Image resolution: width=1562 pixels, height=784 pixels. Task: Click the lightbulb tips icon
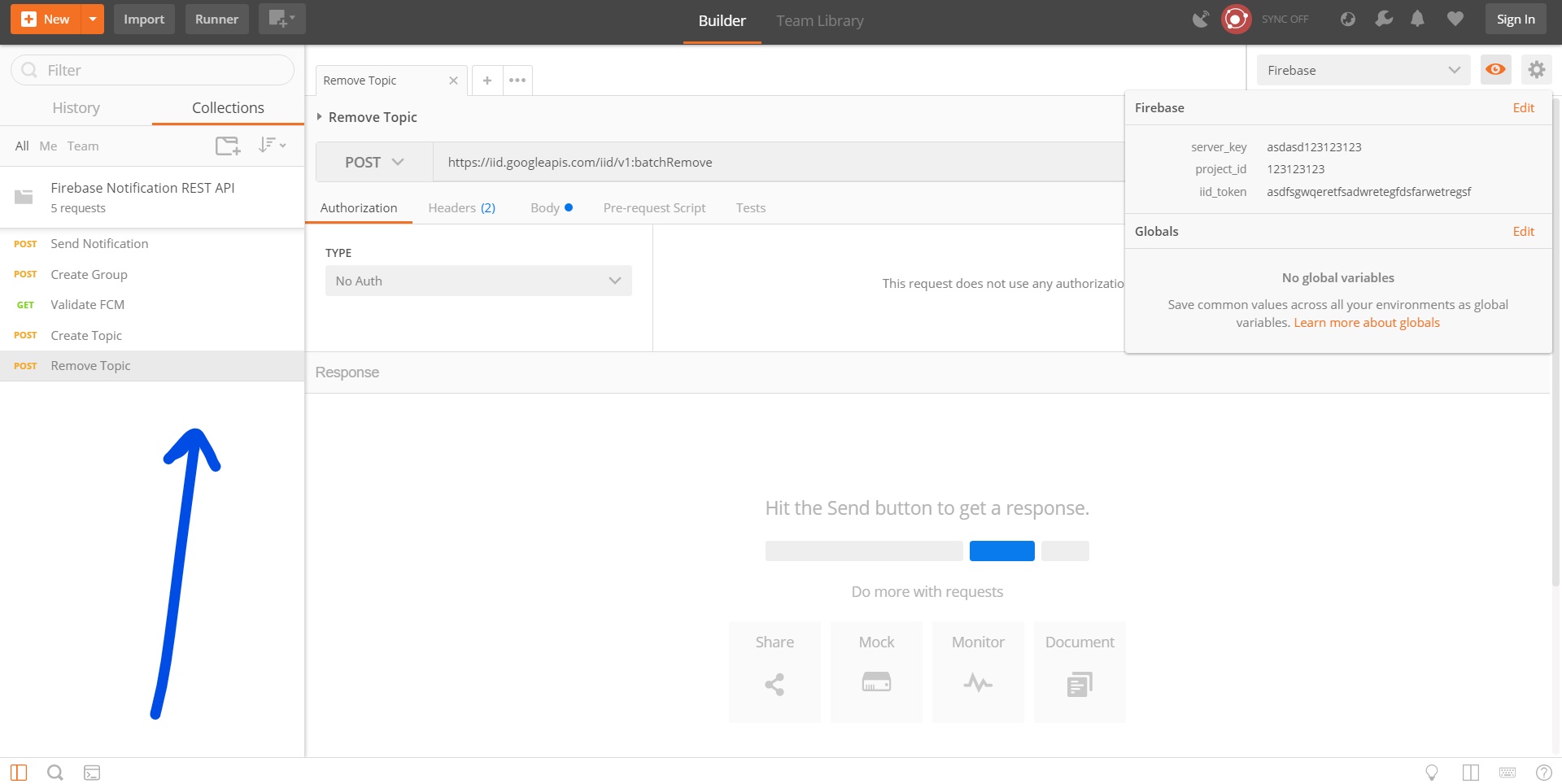[x=1432, y=773]
